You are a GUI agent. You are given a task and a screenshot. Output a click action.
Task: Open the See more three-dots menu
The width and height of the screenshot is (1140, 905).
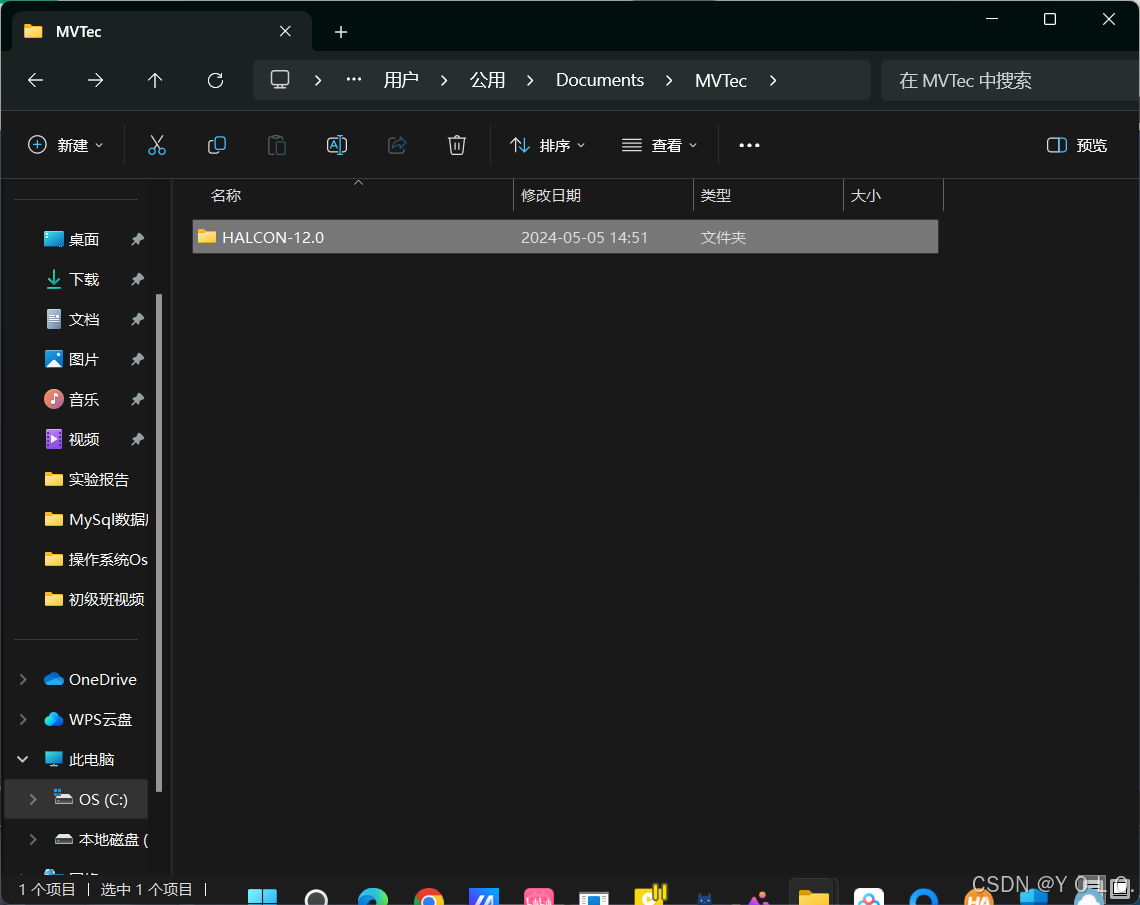tap(749, 145)
